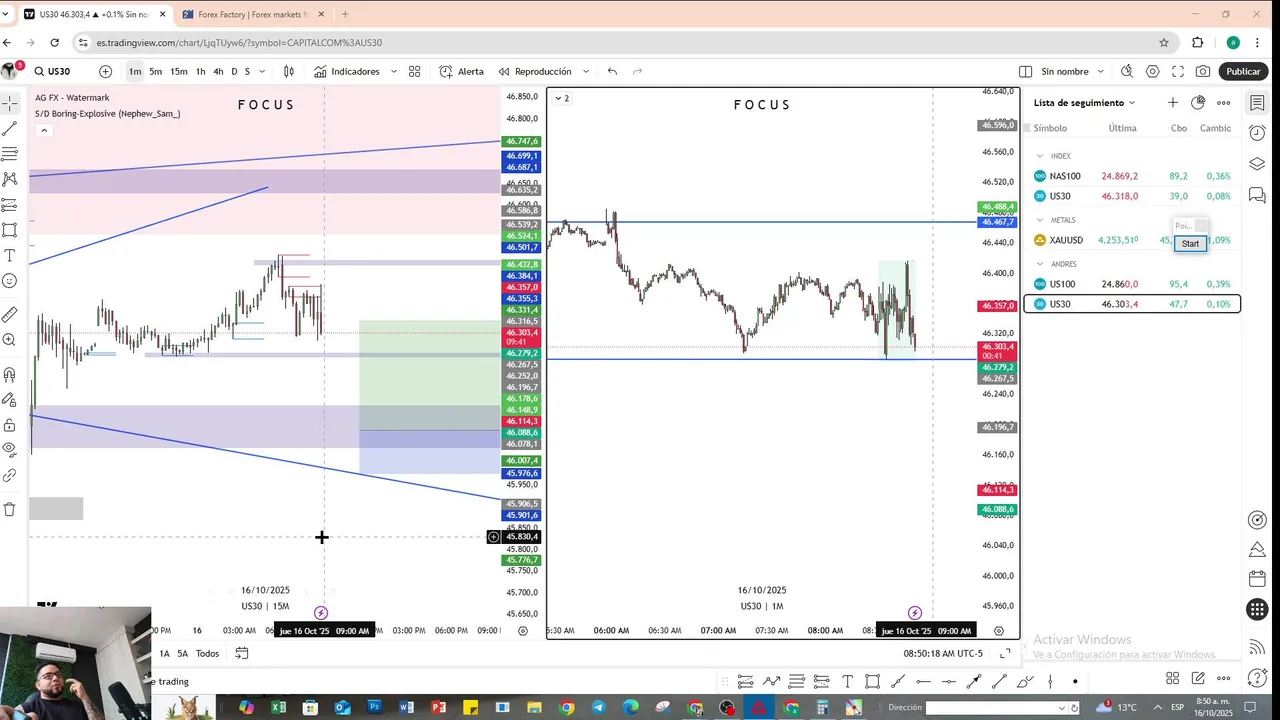This screenshot has height=720, width=1280.
Task: Select XAUUSD in the watchlist
Action: coord(1132,240)
